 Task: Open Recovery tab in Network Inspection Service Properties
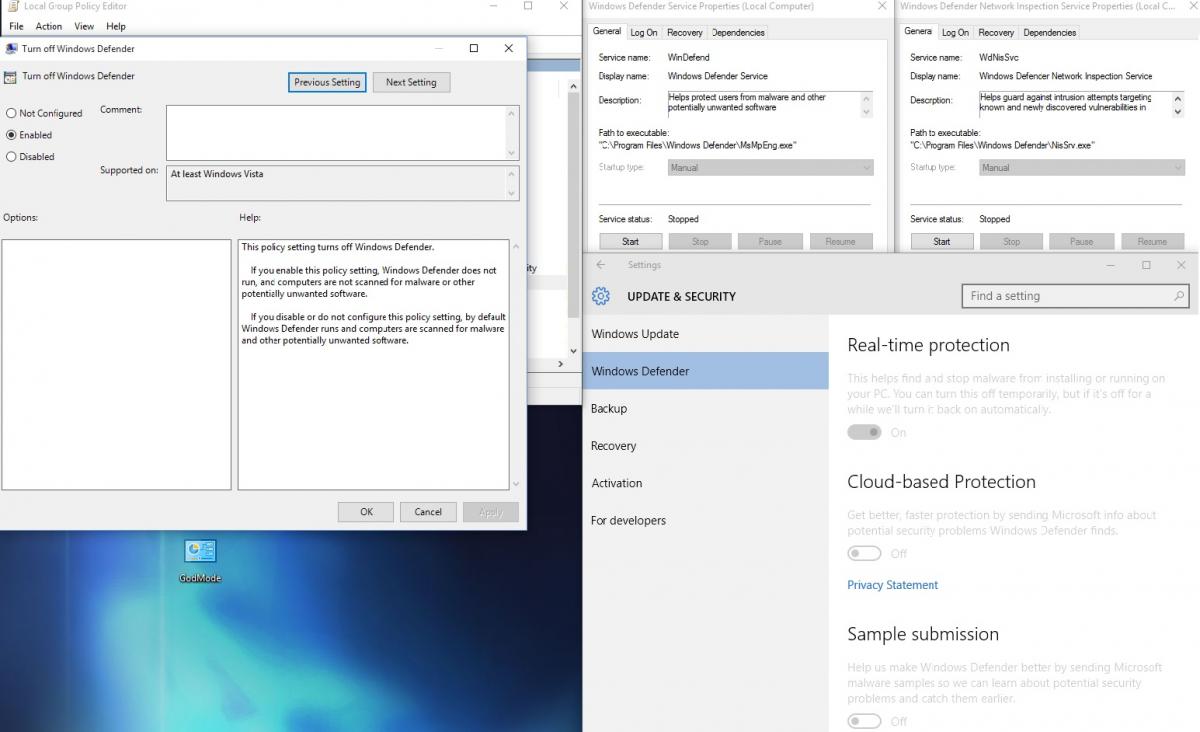996,33
